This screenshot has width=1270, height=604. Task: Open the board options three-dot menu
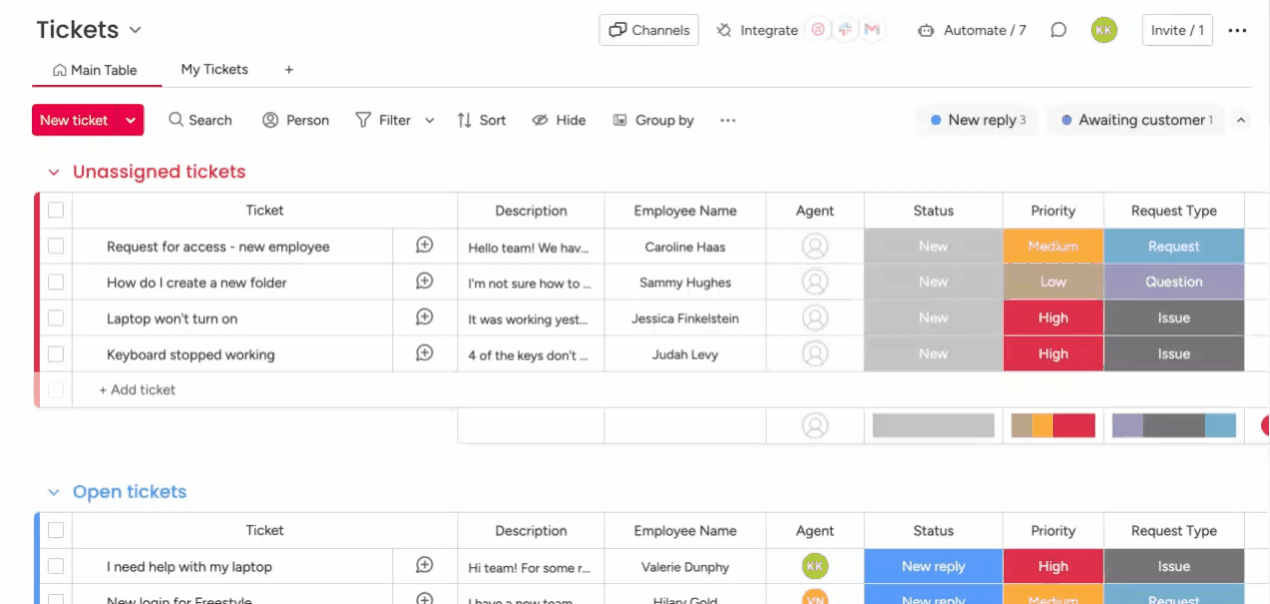click(1237, 30)
